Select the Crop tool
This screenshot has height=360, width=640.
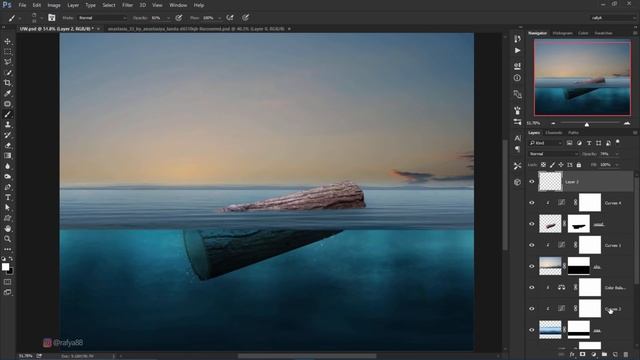click(x=7, y=83)
